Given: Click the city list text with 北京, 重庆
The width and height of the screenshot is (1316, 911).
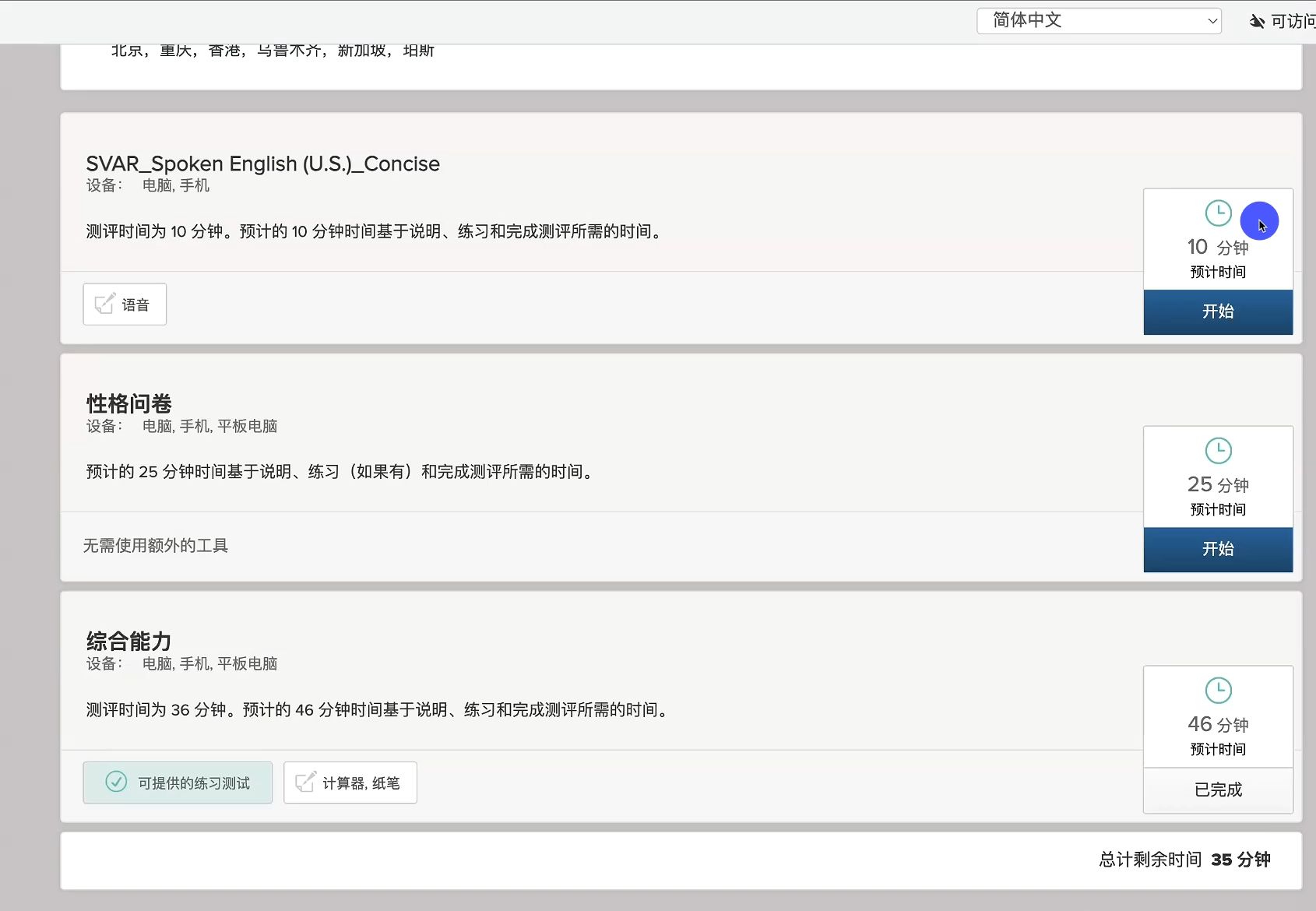Looking at the screenshot, I should point(273,51).
